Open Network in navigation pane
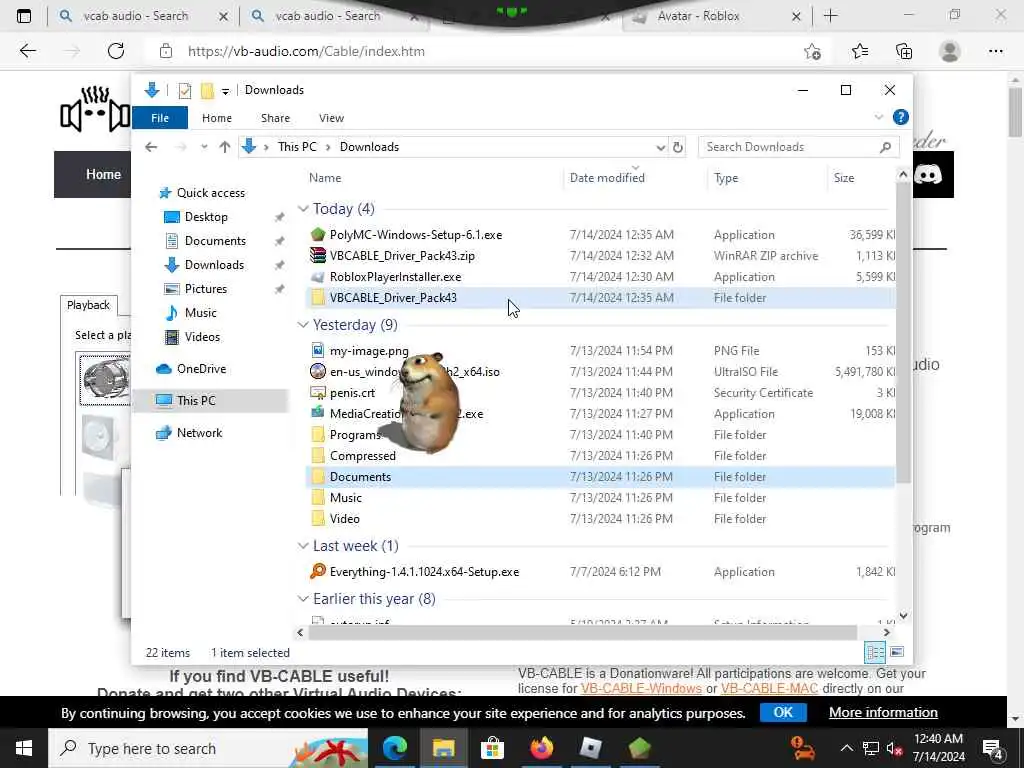Image resolution: width=1024 pixels, height=768 pixels. [199, 433]
